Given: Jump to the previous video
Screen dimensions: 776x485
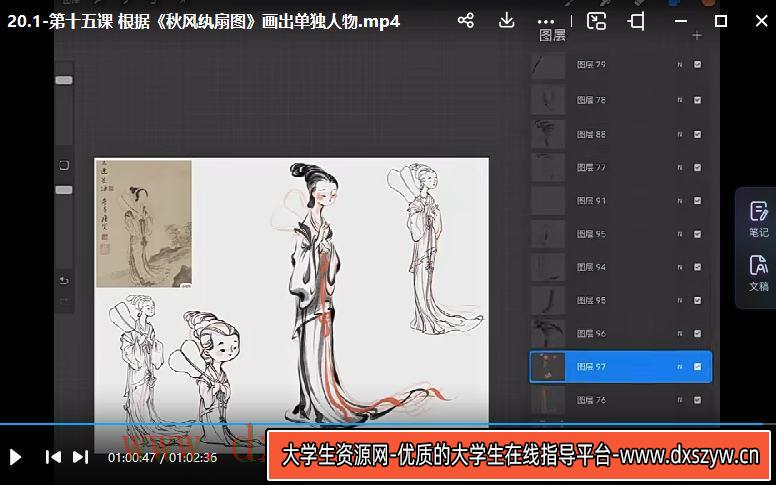Looking at the screenshot, I should 53,457.
